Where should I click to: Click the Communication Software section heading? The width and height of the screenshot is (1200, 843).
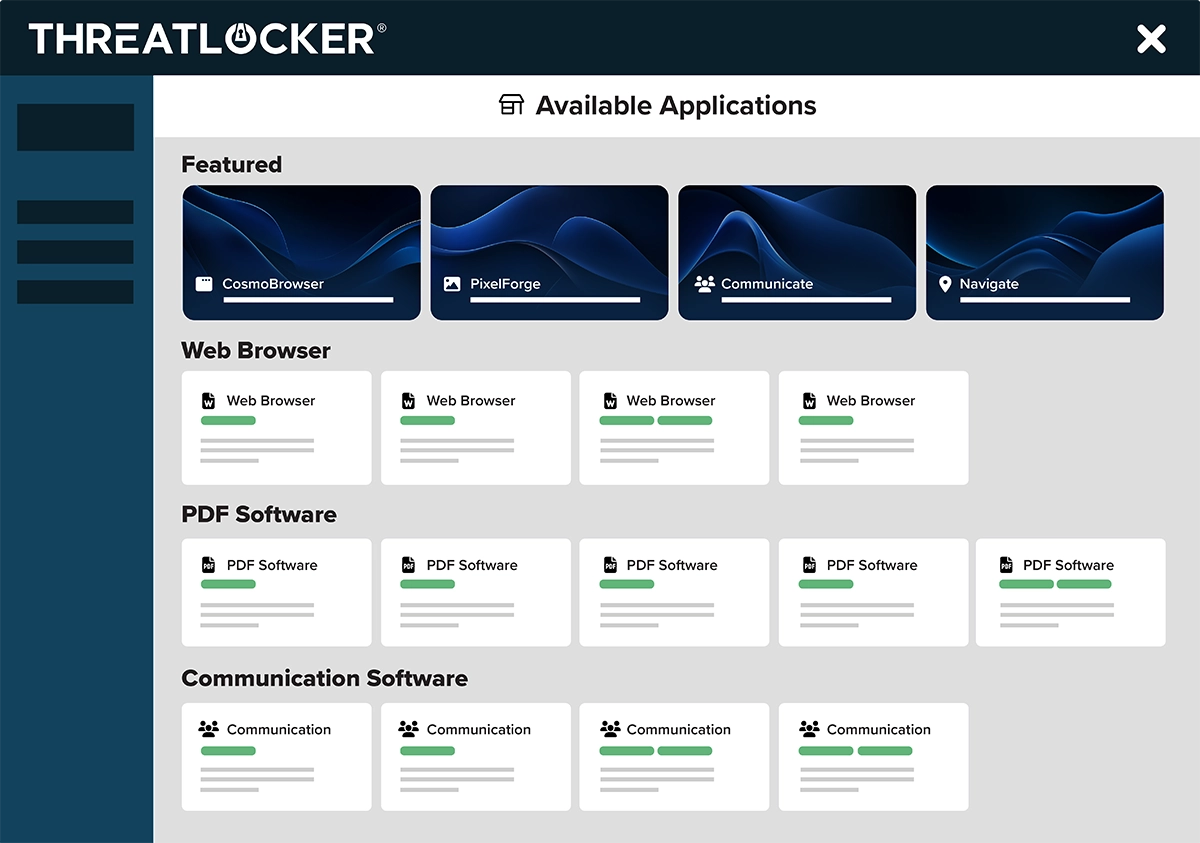coord(324,678)
